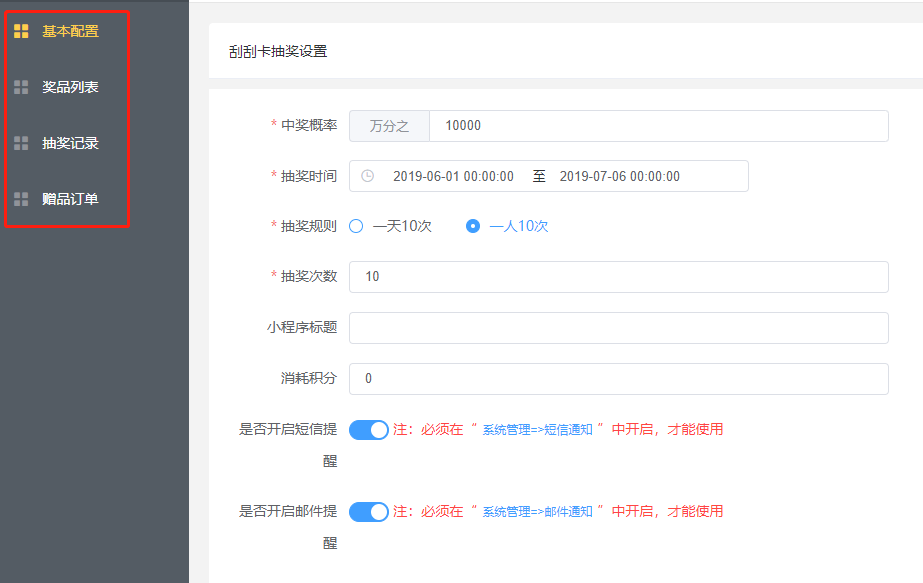Click the 消耗积分 input field
Viewport: 923px width, 583px height.
[618, 379]
